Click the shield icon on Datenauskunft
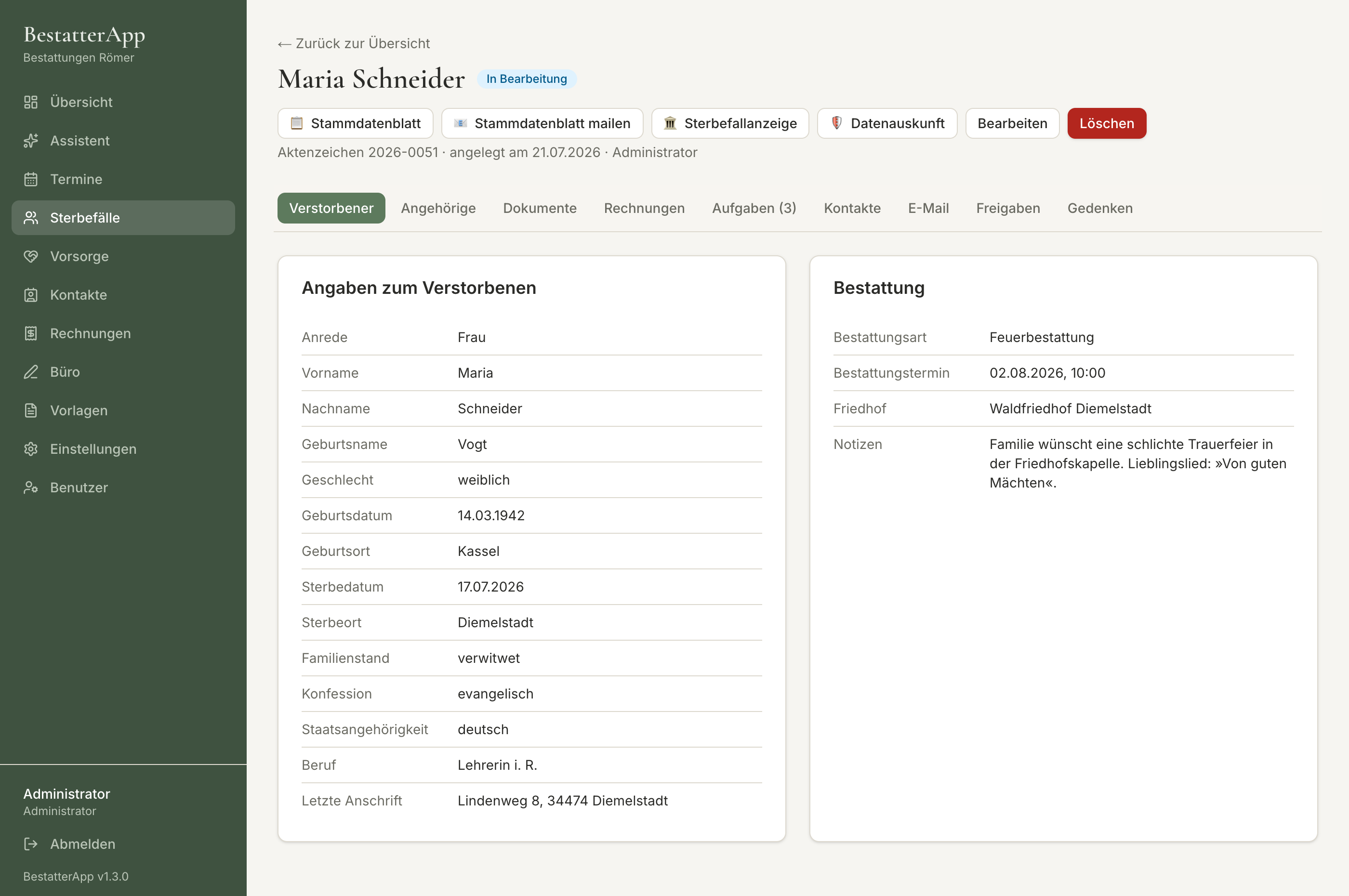1349x896 pixels. (x=836, y=123)
